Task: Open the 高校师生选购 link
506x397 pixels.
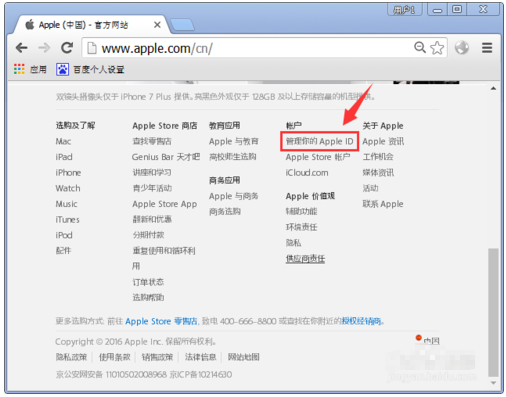Action: 233,157
